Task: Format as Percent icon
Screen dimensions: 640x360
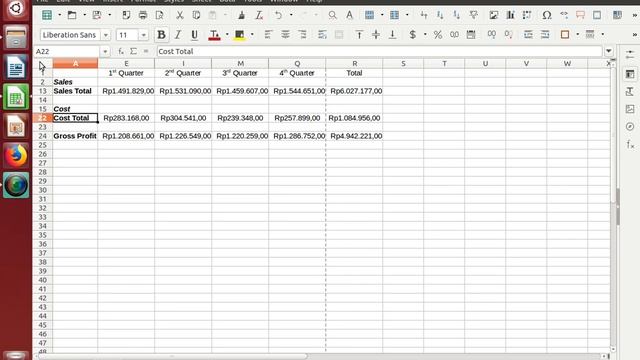Action: [438, 35]
